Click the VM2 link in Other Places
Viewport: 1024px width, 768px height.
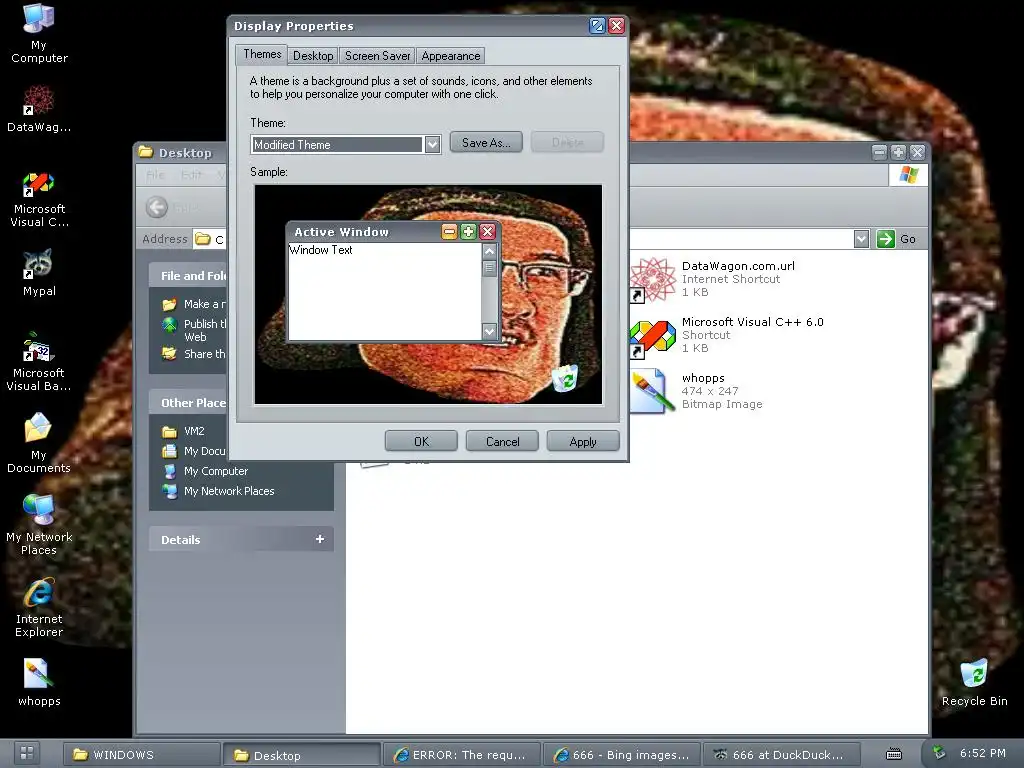coord(194,431)
